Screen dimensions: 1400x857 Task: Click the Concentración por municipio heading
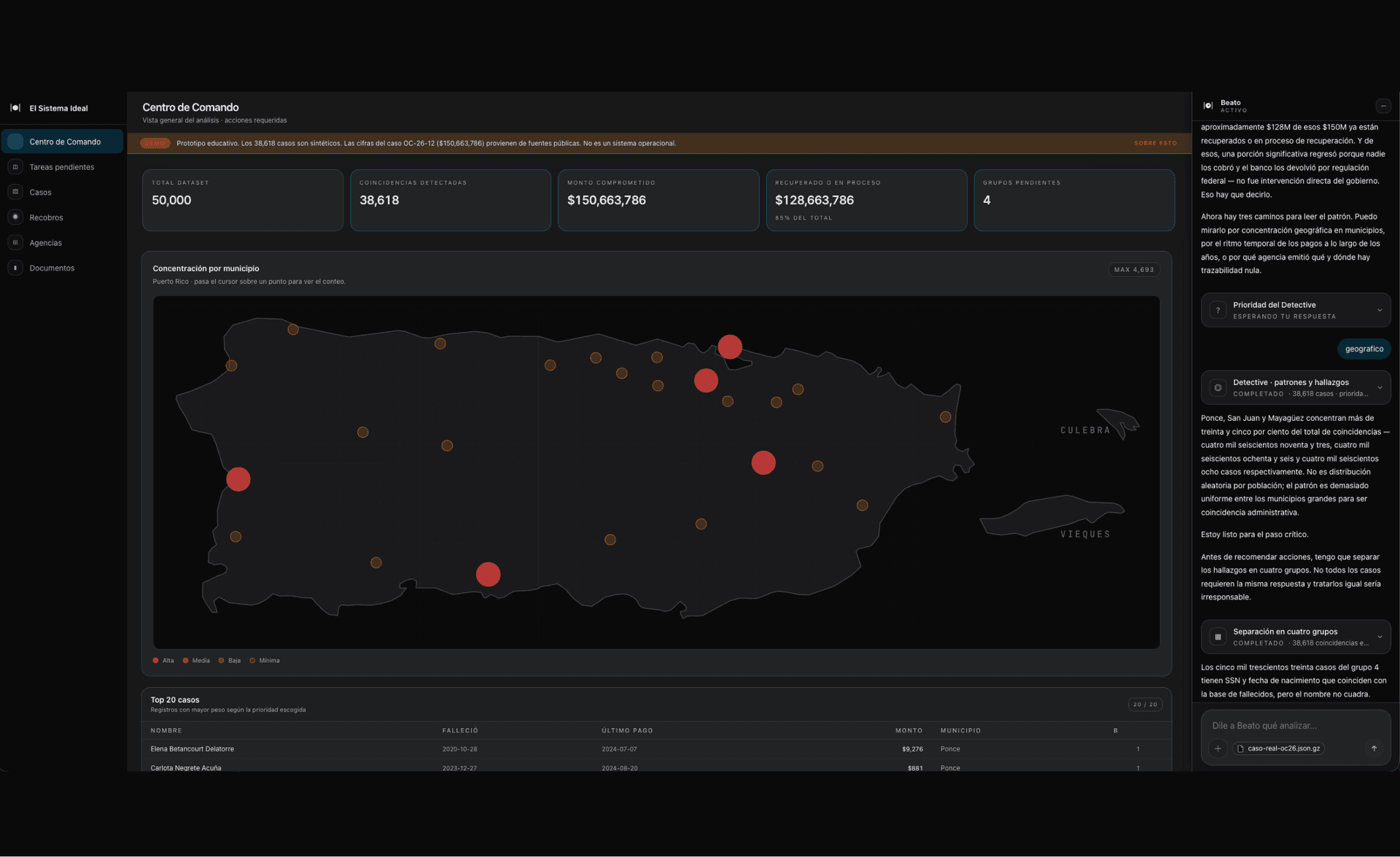point(206,268)
